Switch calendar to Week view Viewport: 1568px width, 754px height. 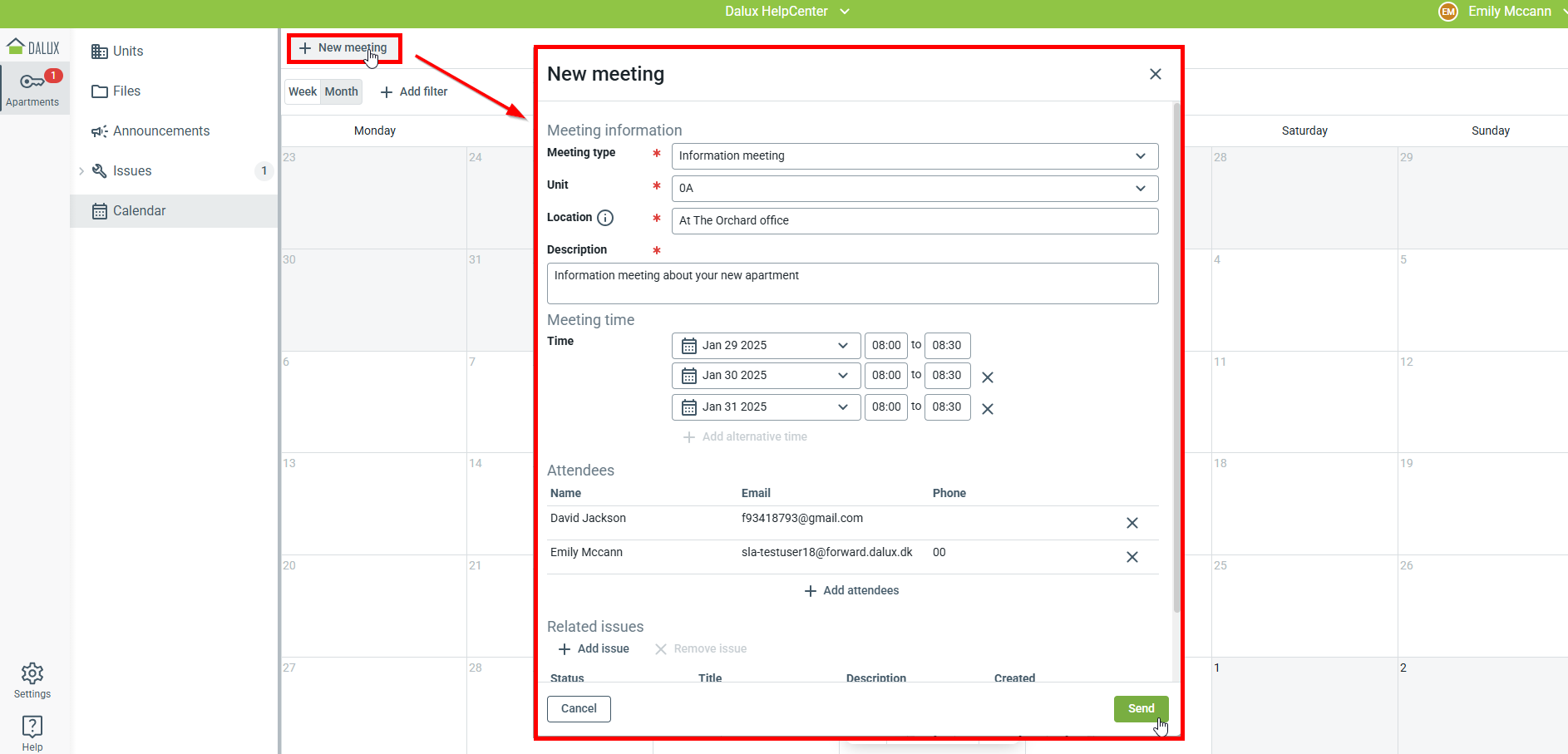click(x=303, y=91)
